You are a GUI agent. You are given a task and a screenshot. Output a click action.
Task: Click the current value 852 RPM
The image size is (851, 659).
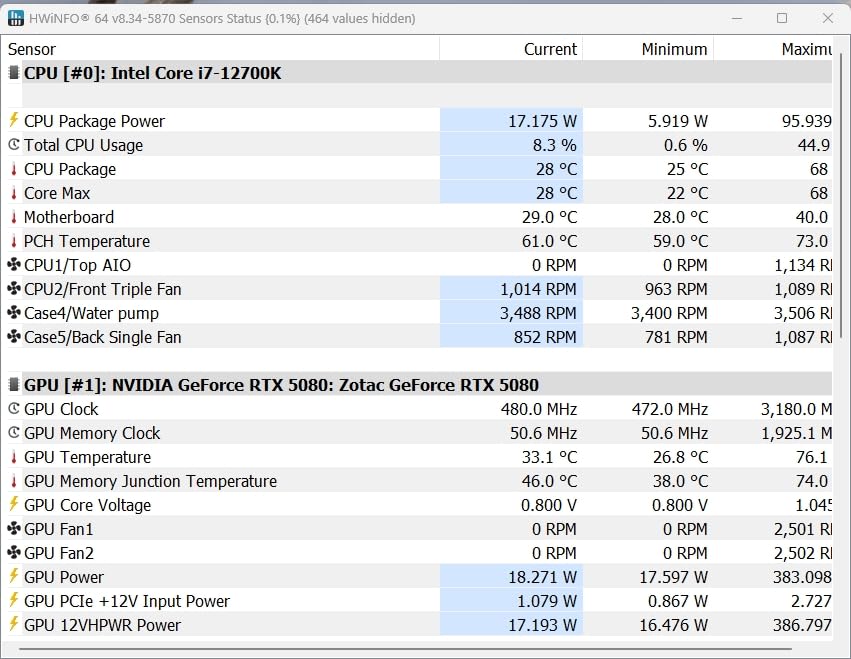(x=545, y=337)
